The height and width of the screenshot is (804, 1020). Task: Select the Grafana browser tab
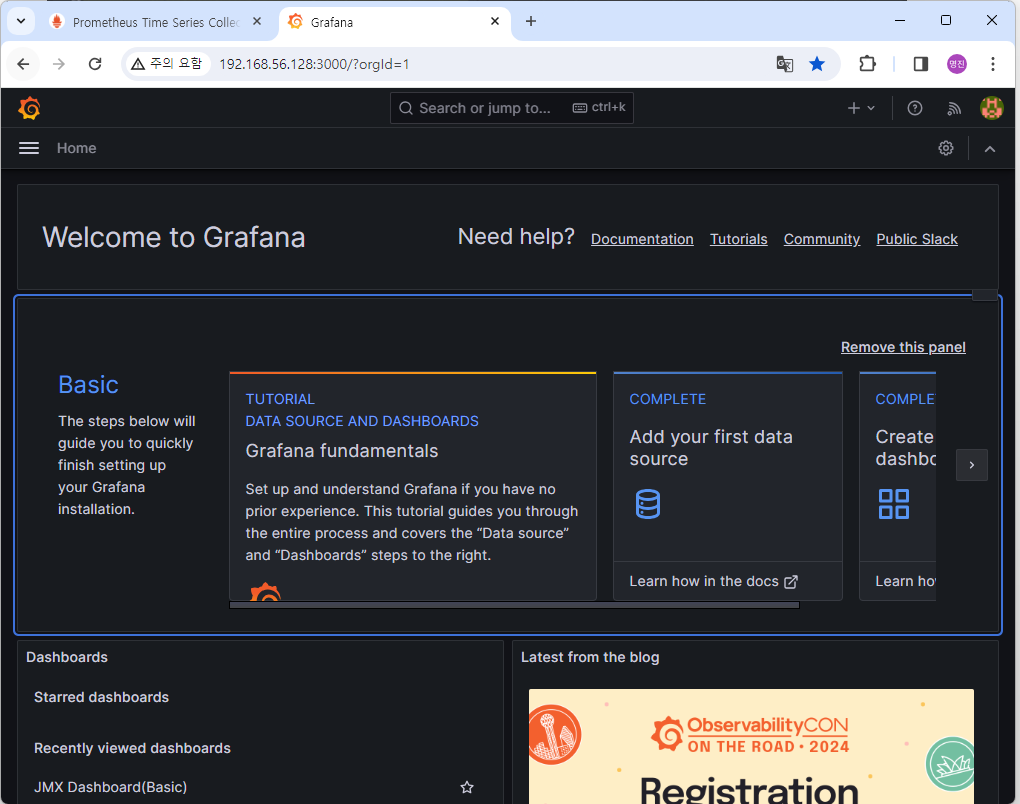point(396,22)
